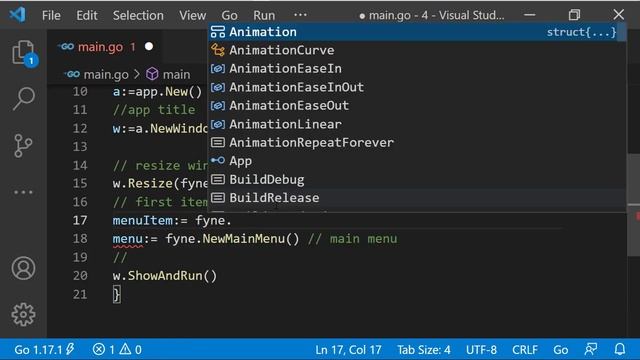This screenshot has width=640, height=360.
Task: Click NewMainMenu in line 18
Action: (244, 239)
